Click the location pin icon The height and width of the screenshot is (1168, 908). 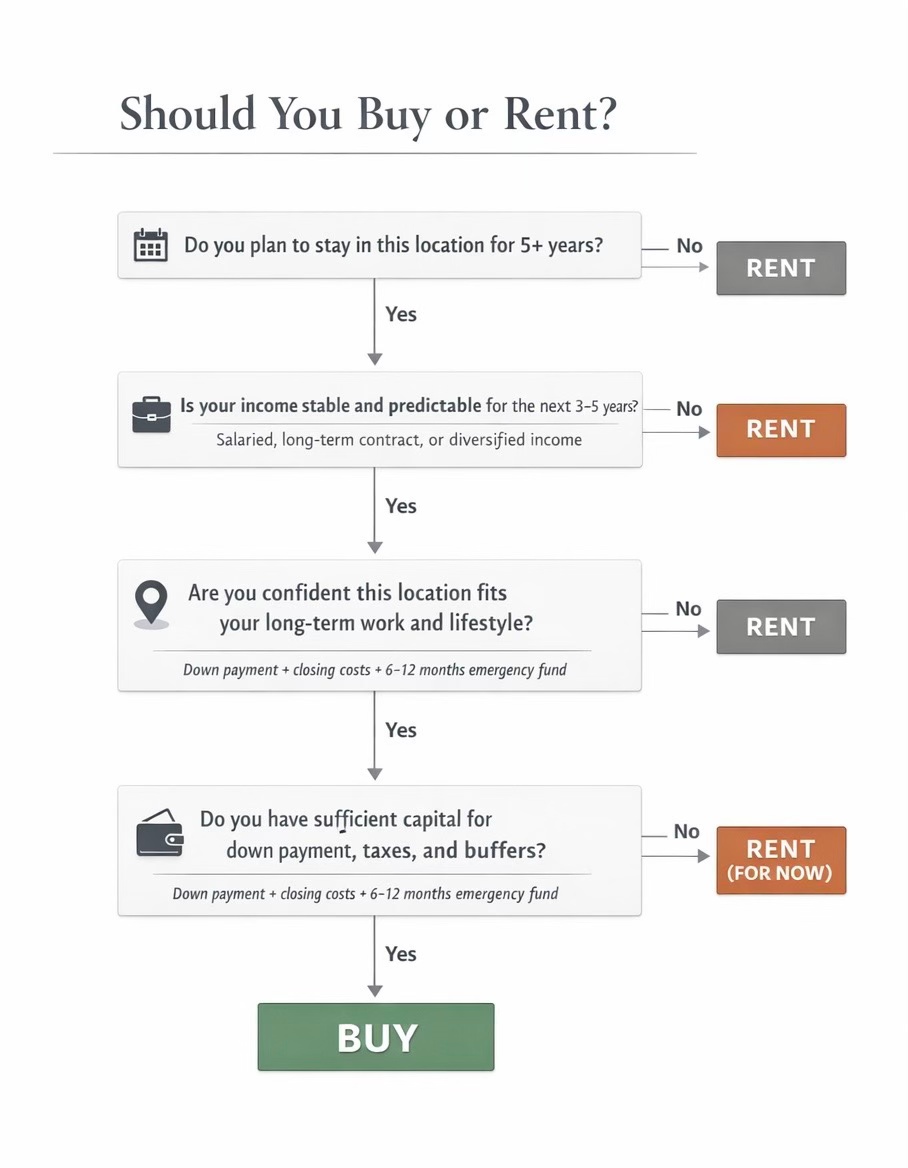click(151, 604)
